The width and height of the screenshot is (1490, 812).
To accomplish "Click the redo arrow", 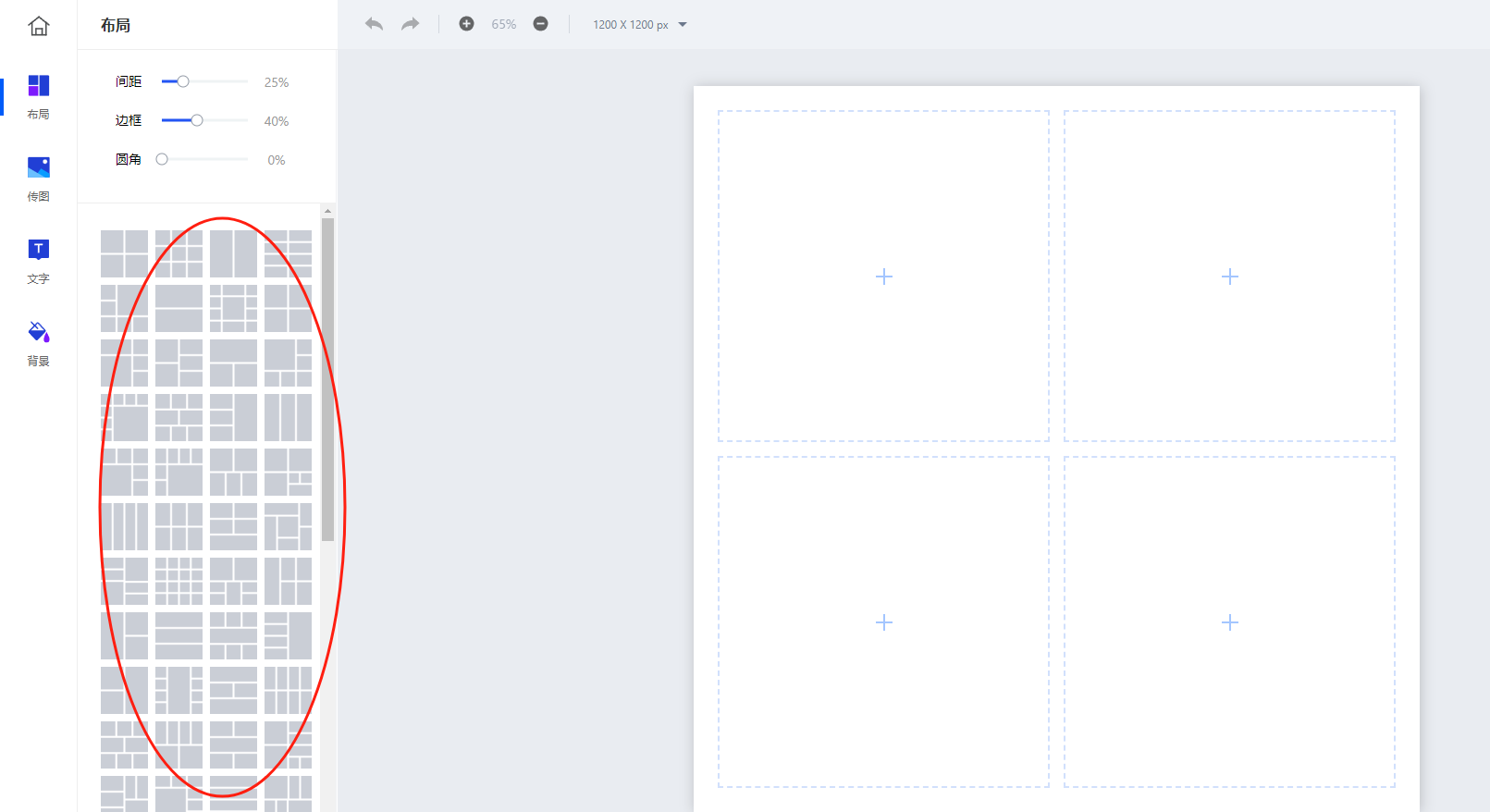I will click(x=410, y=24).
